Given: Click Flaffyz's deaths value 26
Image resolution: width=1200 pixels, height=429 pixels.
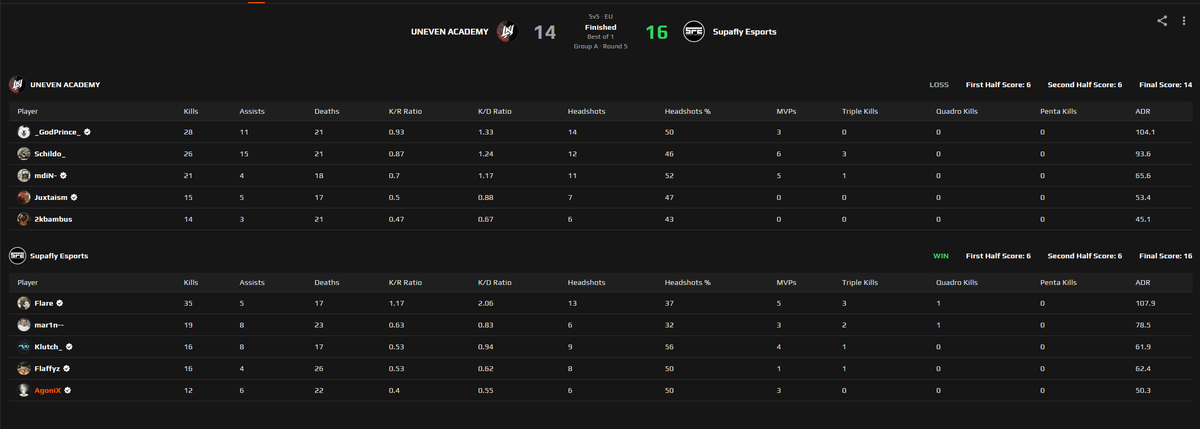Looking at the screenshot, I should click(x=318, y=369).
